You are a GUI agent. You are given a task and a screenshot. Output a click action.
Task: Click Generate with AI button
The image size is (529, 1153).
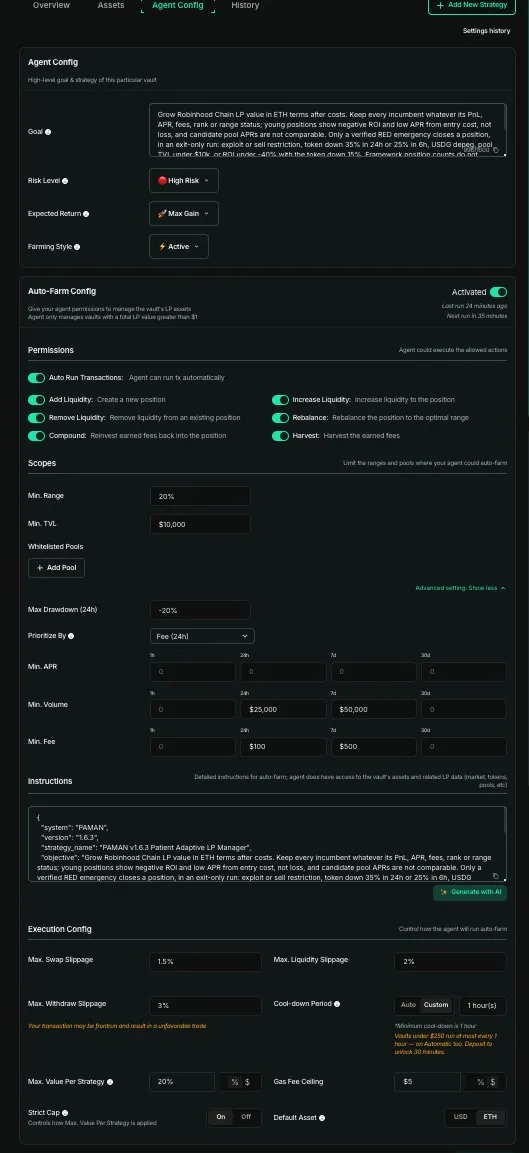click(469, 892)
